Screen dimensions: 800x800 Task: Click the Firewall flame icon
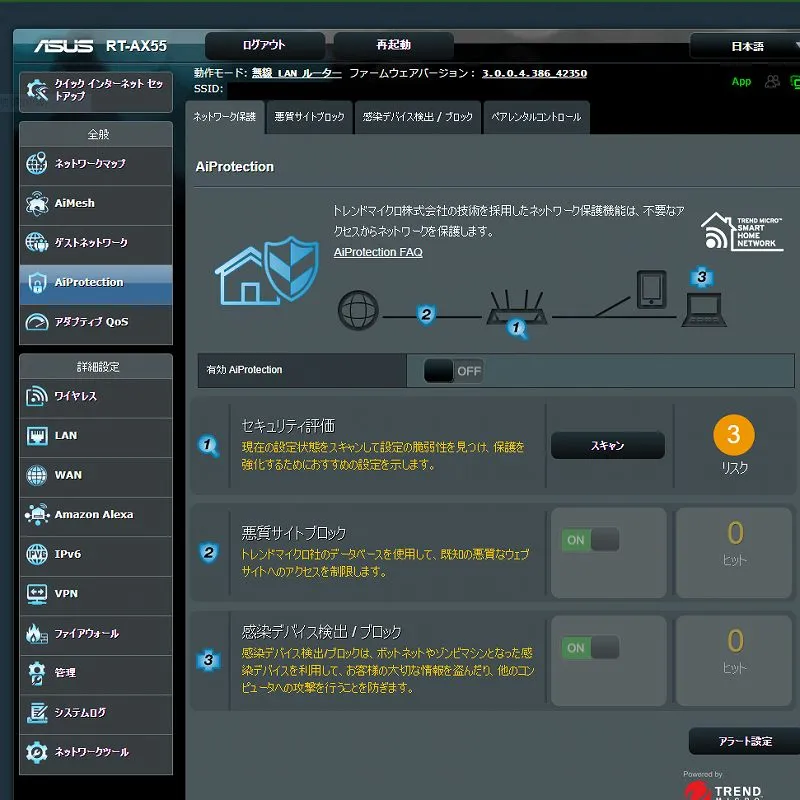[x=36, y=634]
